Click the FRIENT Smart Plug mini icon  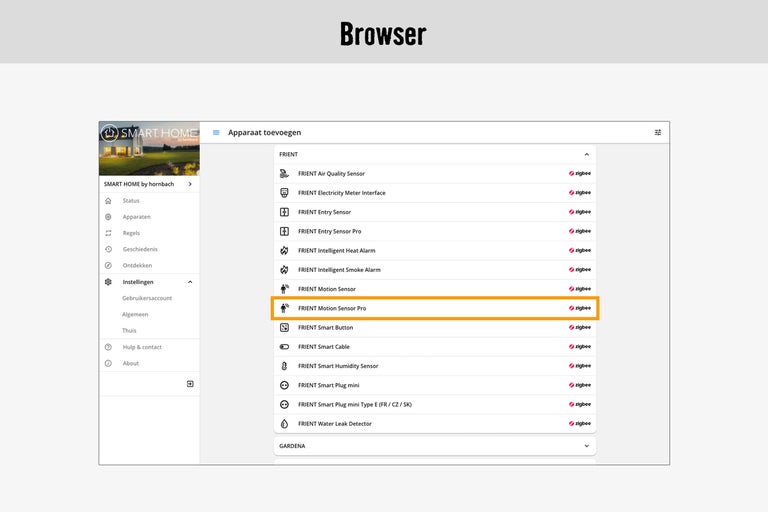click(284, 385)
